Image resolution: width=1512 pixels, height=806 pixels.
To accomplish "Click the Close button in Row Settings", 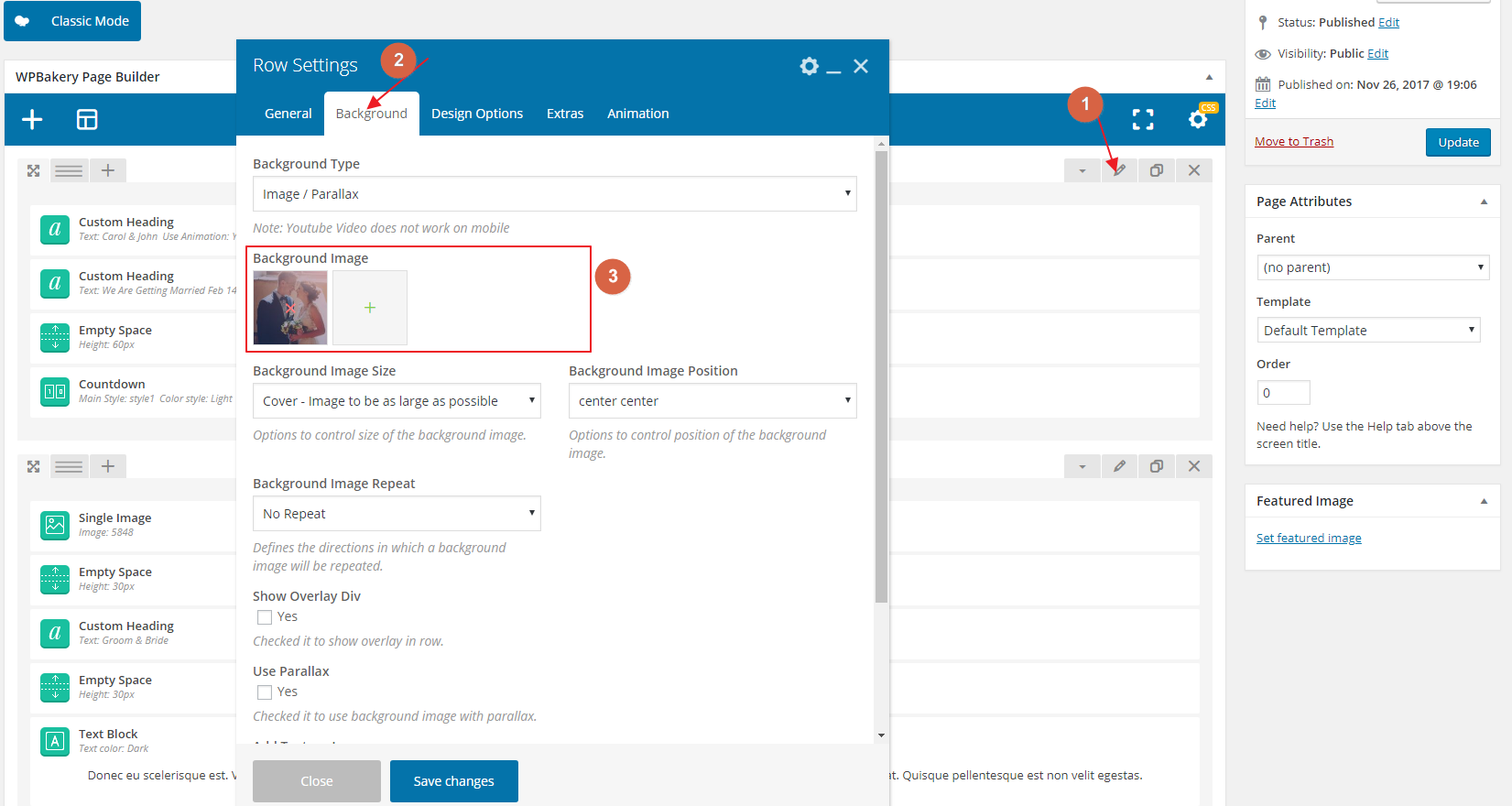I will pos(317,781).
